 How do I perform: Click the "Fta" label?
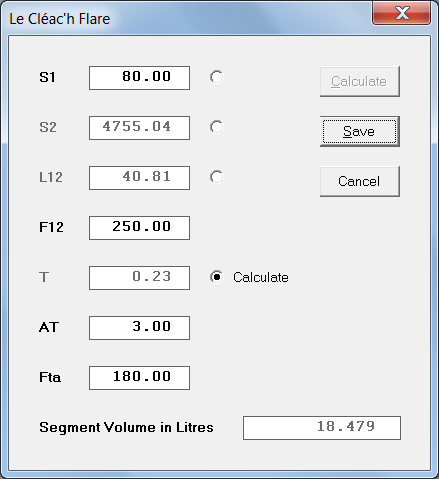coord(50,377)
